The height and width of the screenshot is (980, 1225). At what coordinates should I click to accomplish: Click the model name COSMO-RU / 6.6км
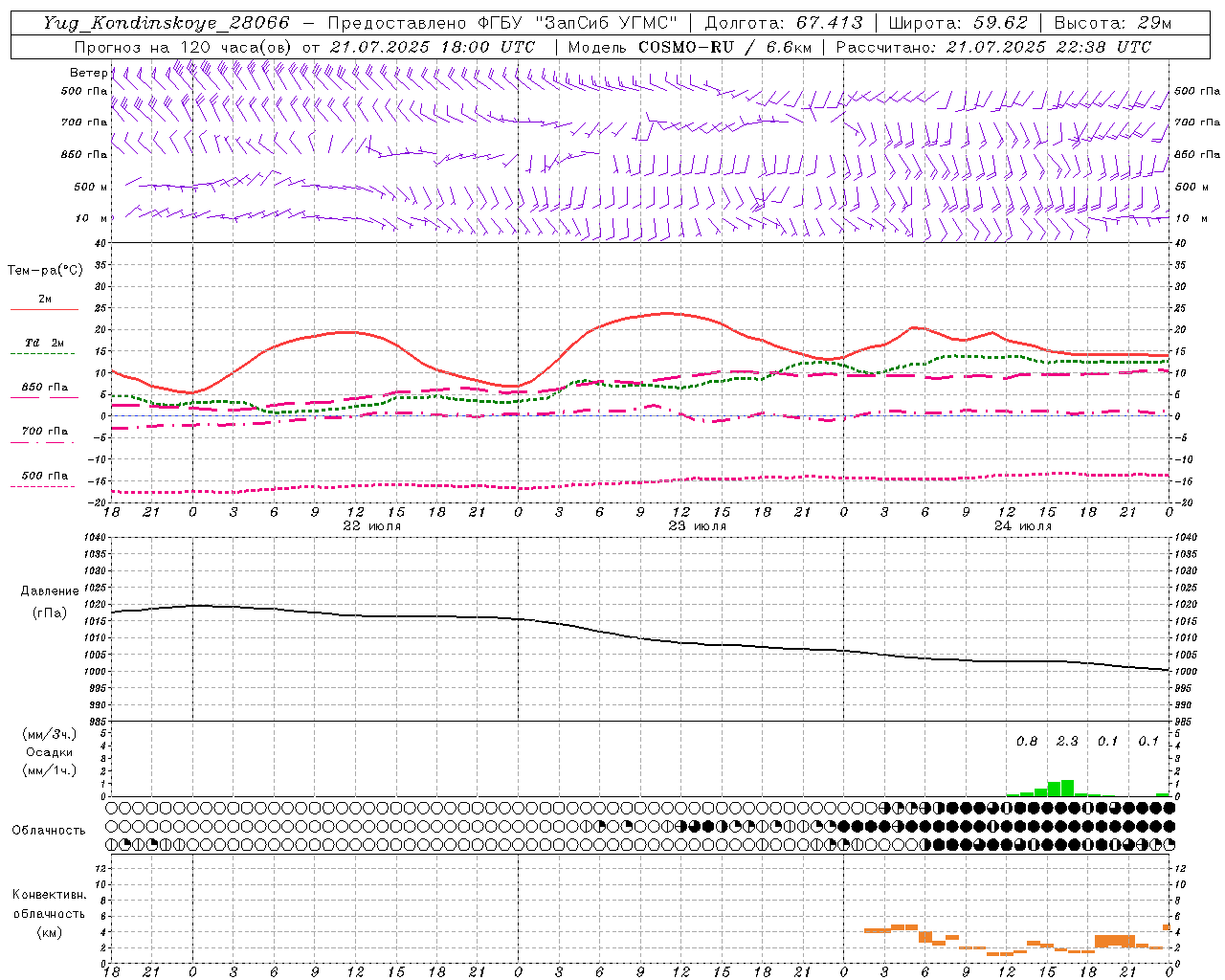coord(724,47)
